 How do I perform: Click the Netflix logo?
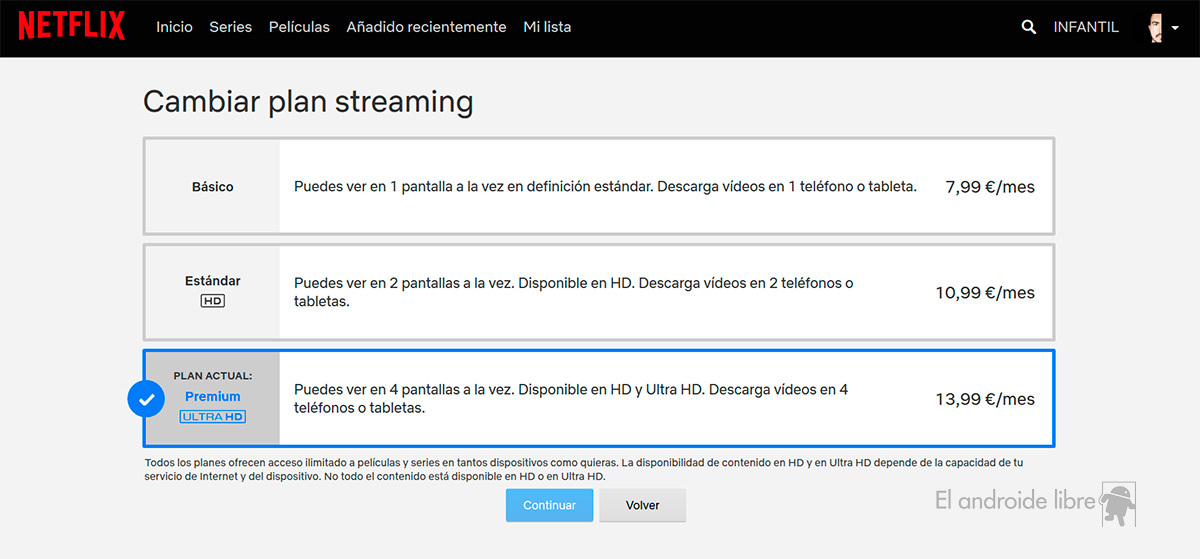coord(72,27)
